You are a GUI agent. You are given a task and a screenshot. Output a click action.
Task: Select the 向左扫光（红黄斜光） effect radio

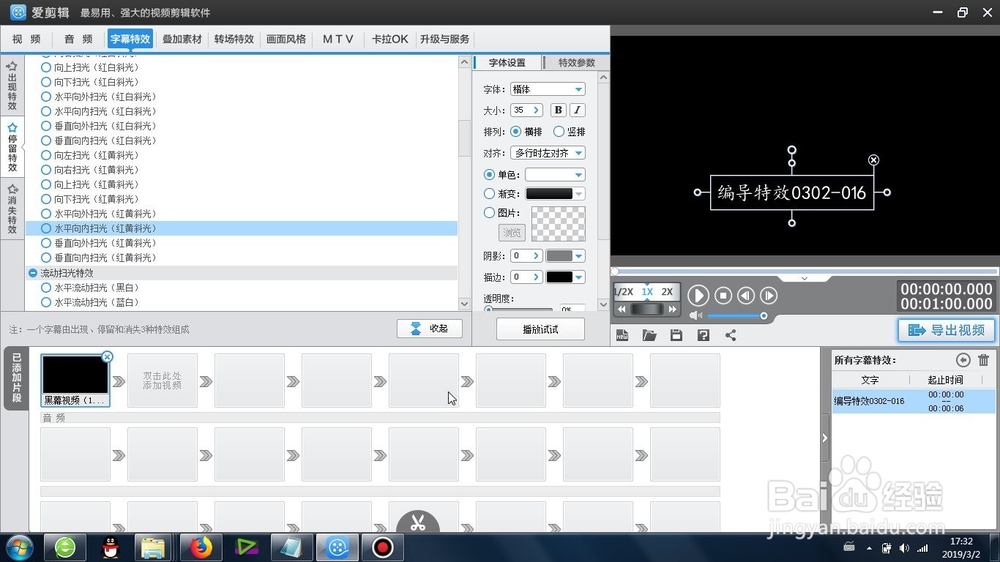(46, 155)
